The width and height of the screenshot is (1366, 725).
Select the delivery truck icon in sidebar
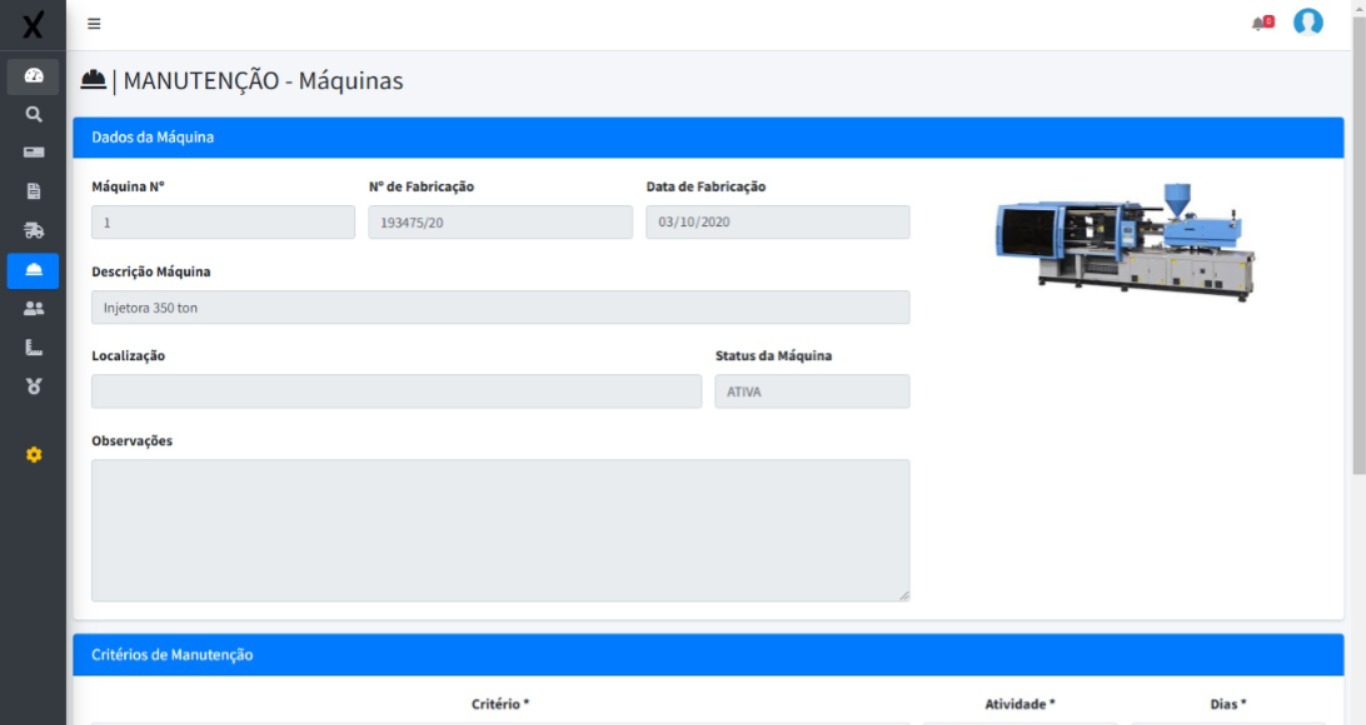[x=33, y=231]
